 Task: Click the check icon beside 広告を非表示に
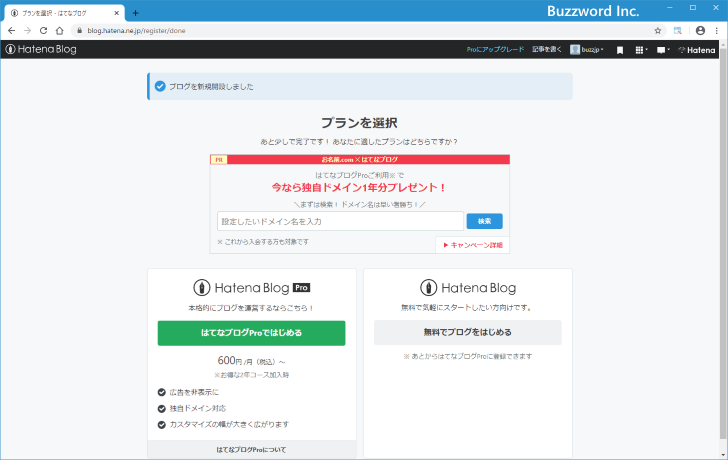162,392
